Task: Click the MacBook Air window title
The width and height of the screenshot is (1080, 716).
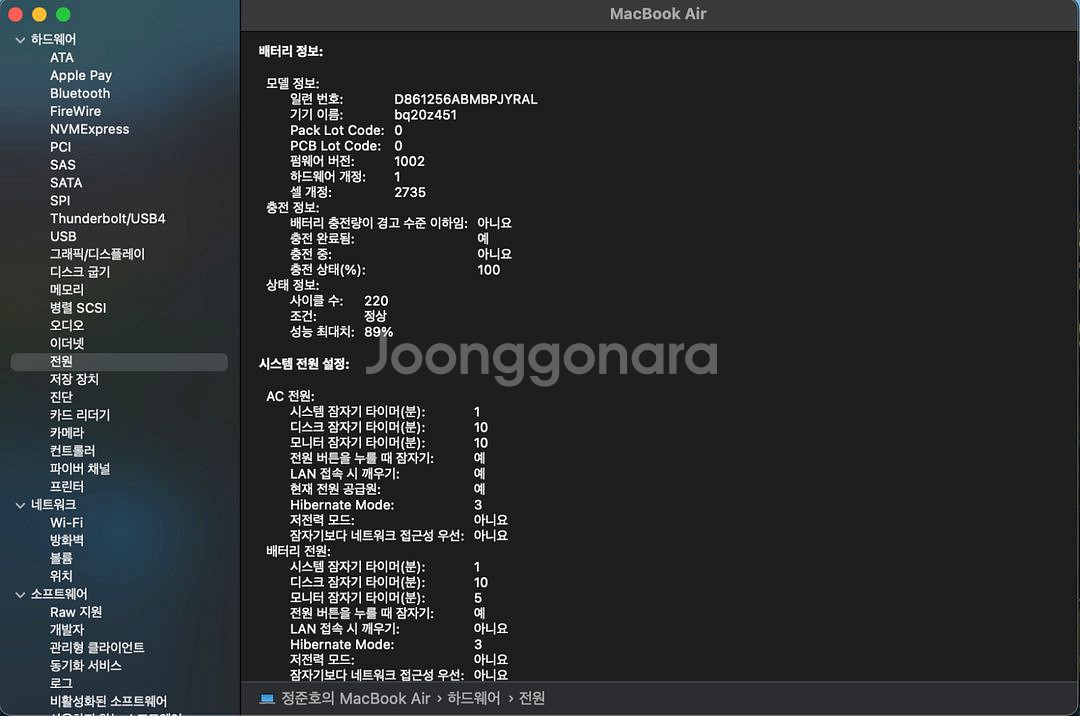Action: (x=658, y=14)
